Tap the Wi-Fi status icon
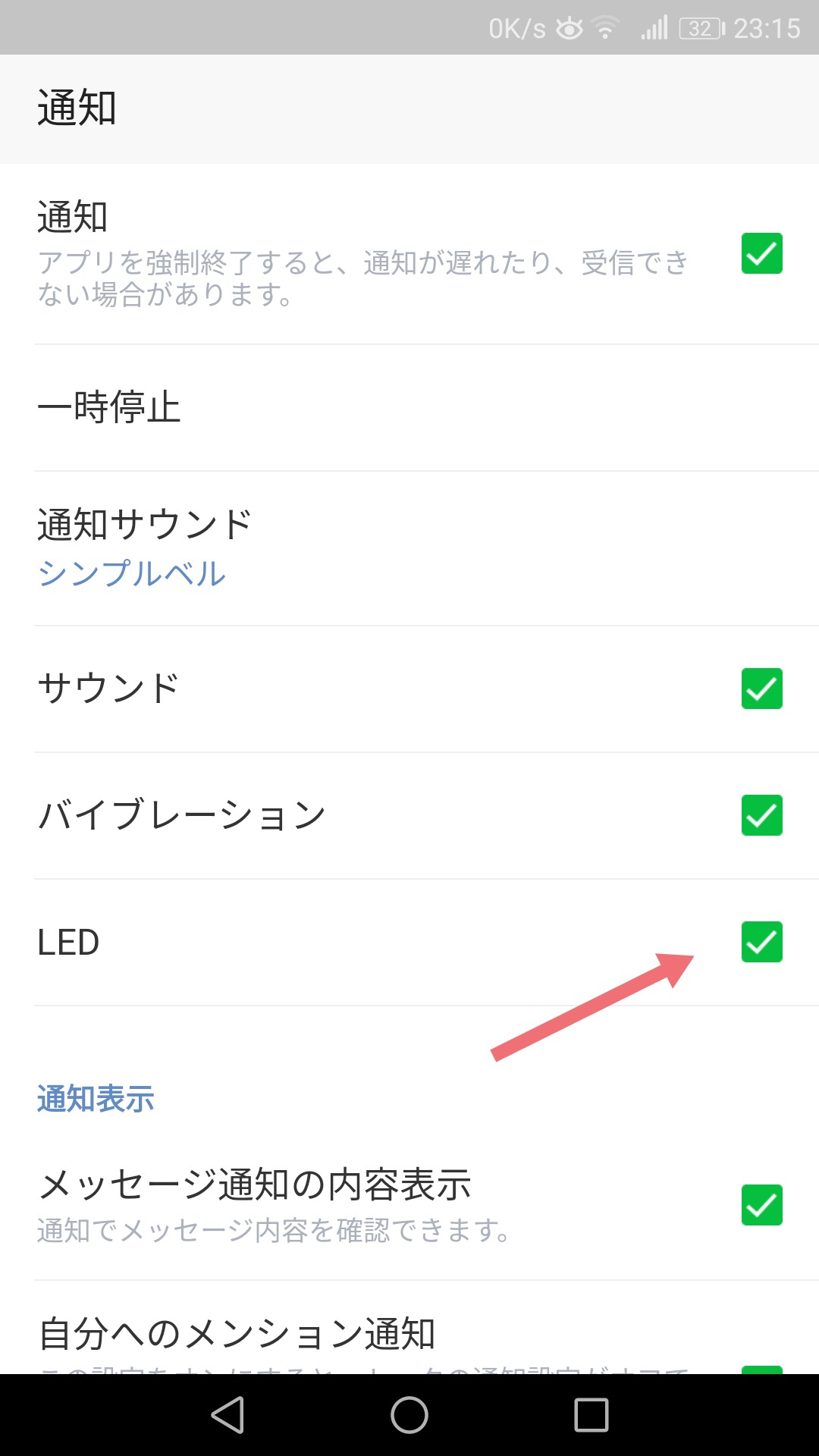The image size is (819, 1456). pyautogui.click(x=605, y=29)
